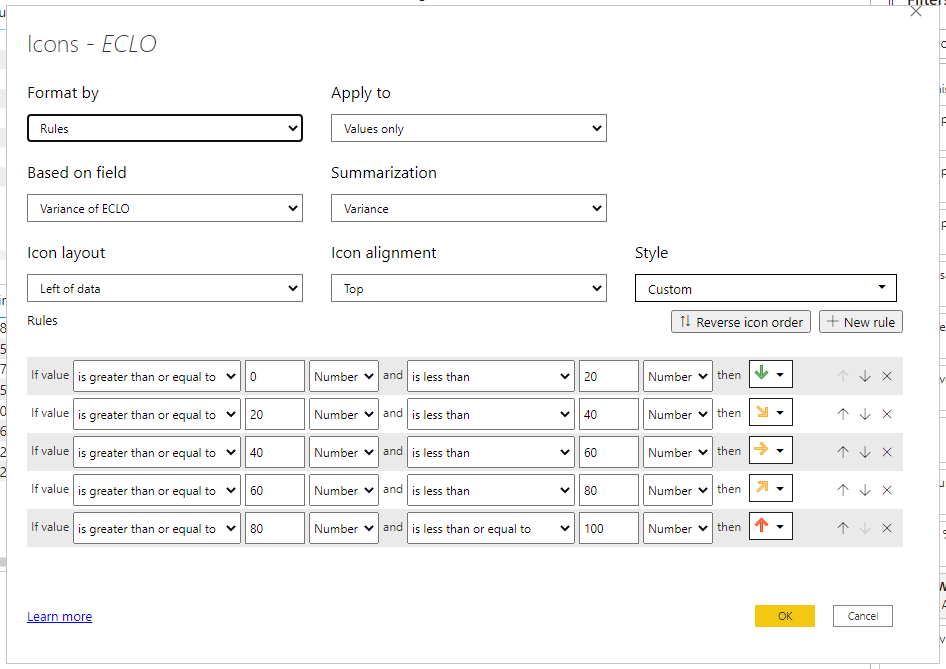The width and height of the screenshot is (946, 669).
Task: Move the 20 to 40 rule down
Action: (865, 414)
